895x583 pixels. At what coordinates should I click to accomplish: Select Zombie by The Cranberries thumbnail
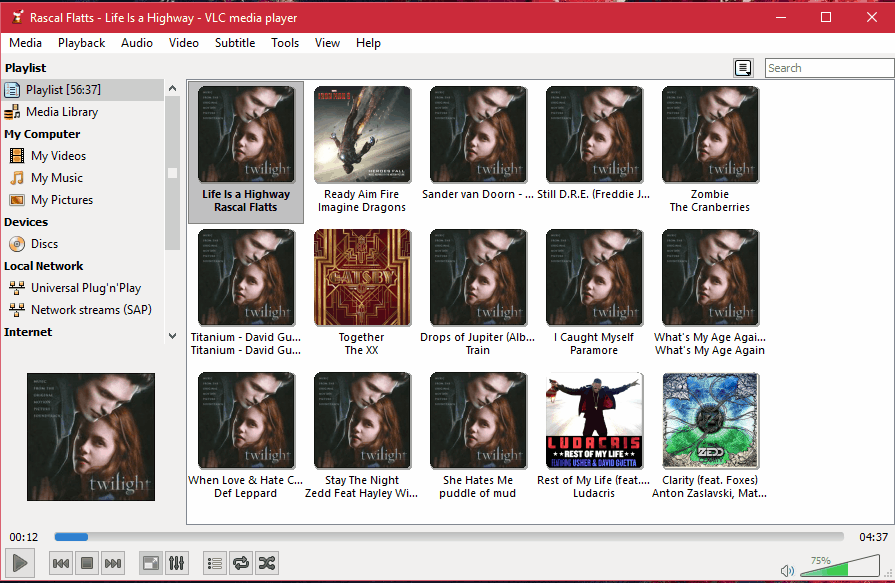[710, 135]
